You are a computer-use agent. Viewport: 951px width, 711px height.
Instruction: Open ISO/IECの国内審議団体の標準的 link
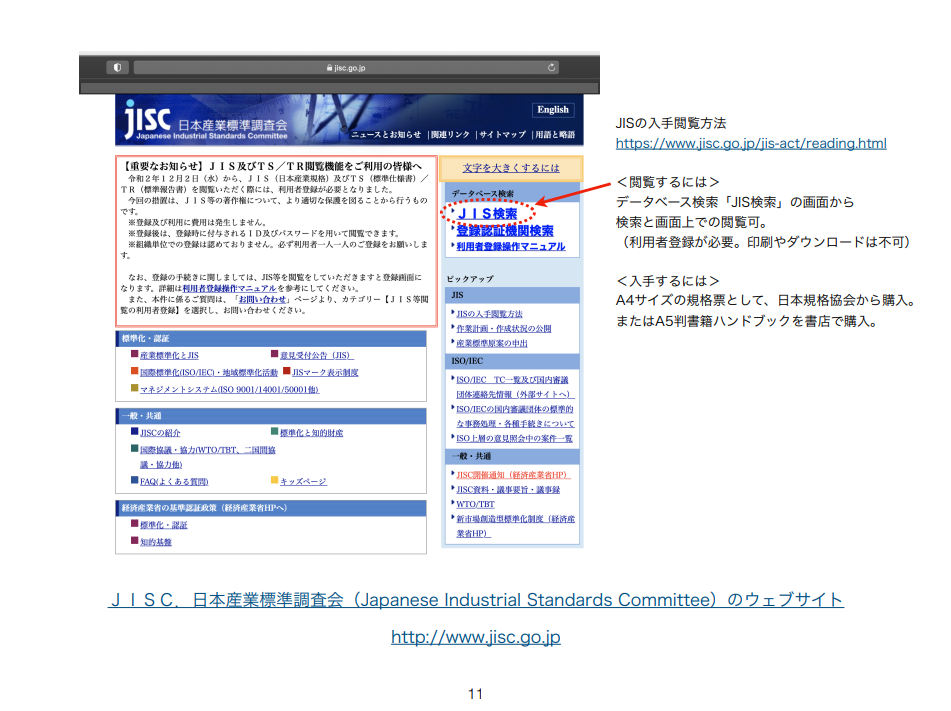[515, 409]
